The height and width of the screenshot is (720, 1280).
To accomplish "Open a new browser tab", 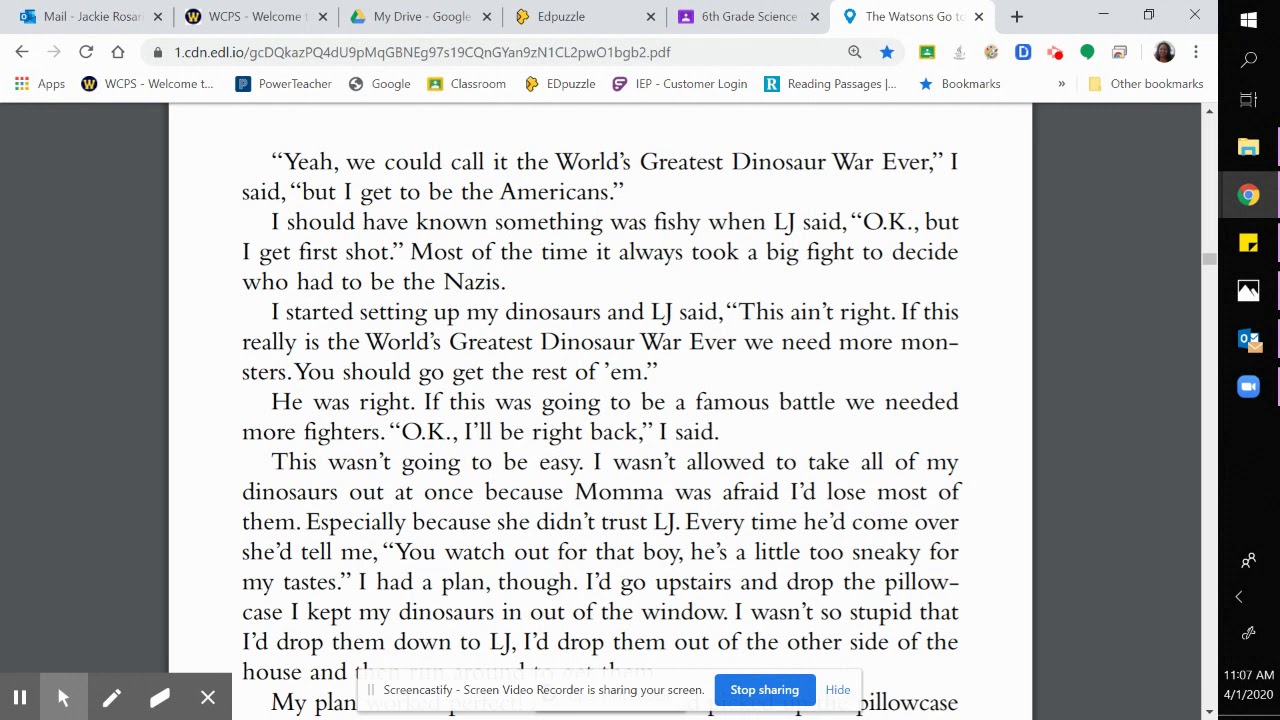I will pyautogui.click(x=1017, y=17).
